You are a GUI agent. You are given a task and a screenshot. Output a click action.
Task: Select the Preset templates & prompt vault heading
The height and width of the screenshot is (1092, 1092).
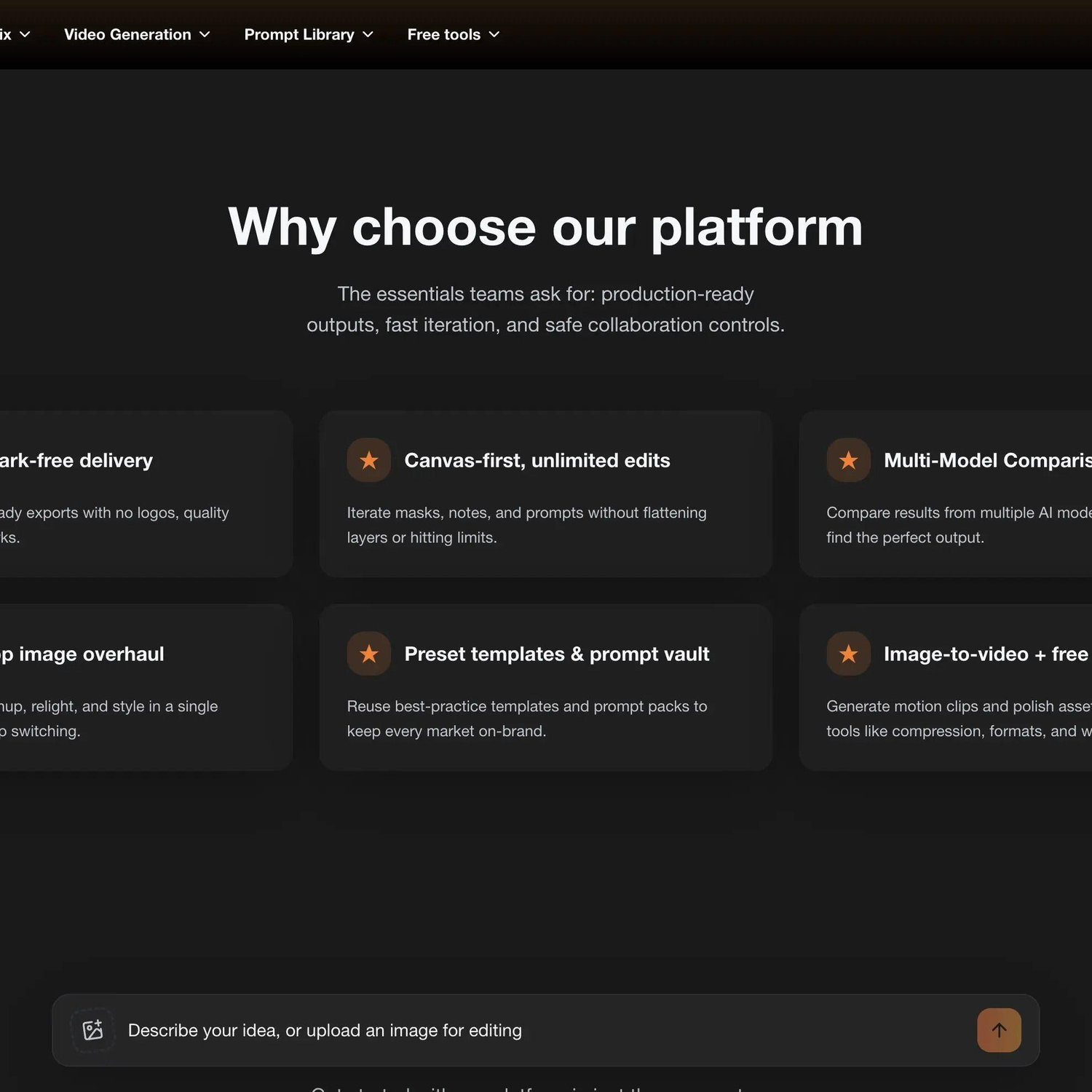(557, 654)
